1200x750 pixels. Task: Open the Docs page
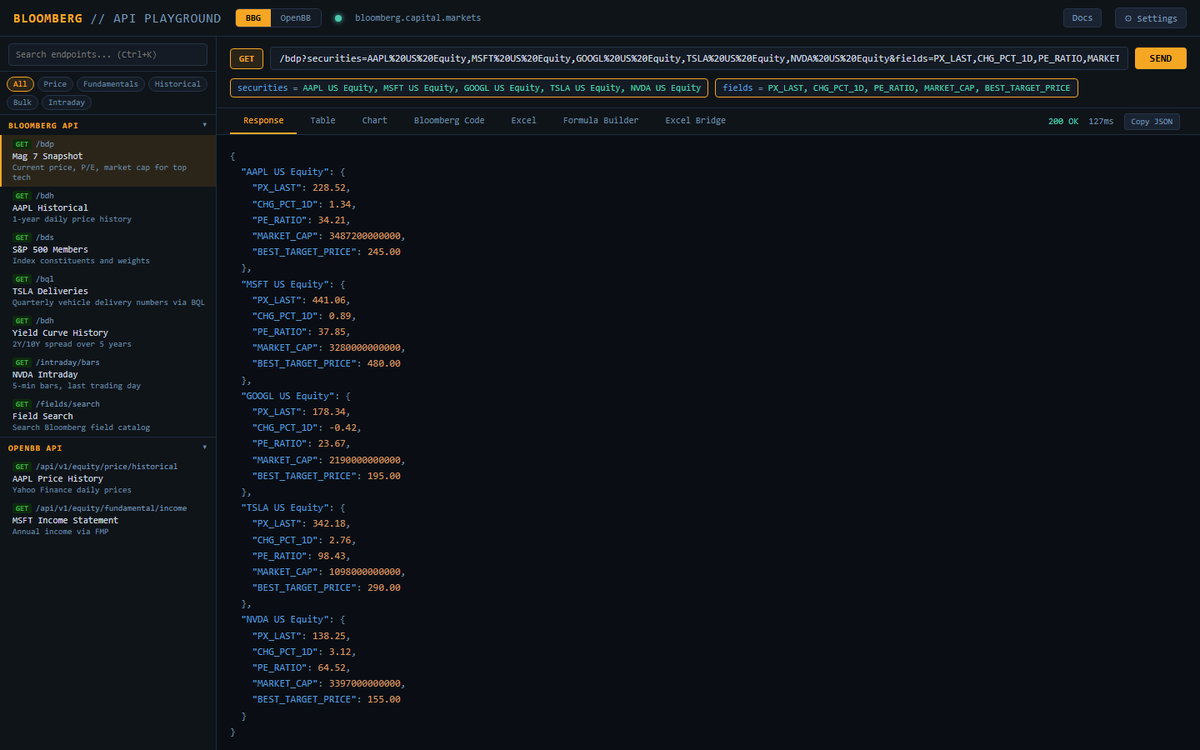(1082, 18)
